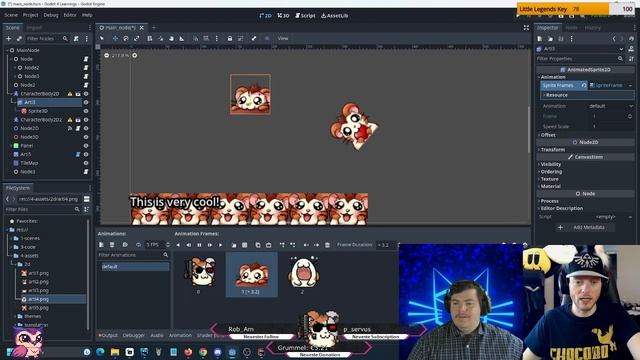Switch to the Script workspace
The height and width of the screenshot is (360, 640).
305,16
